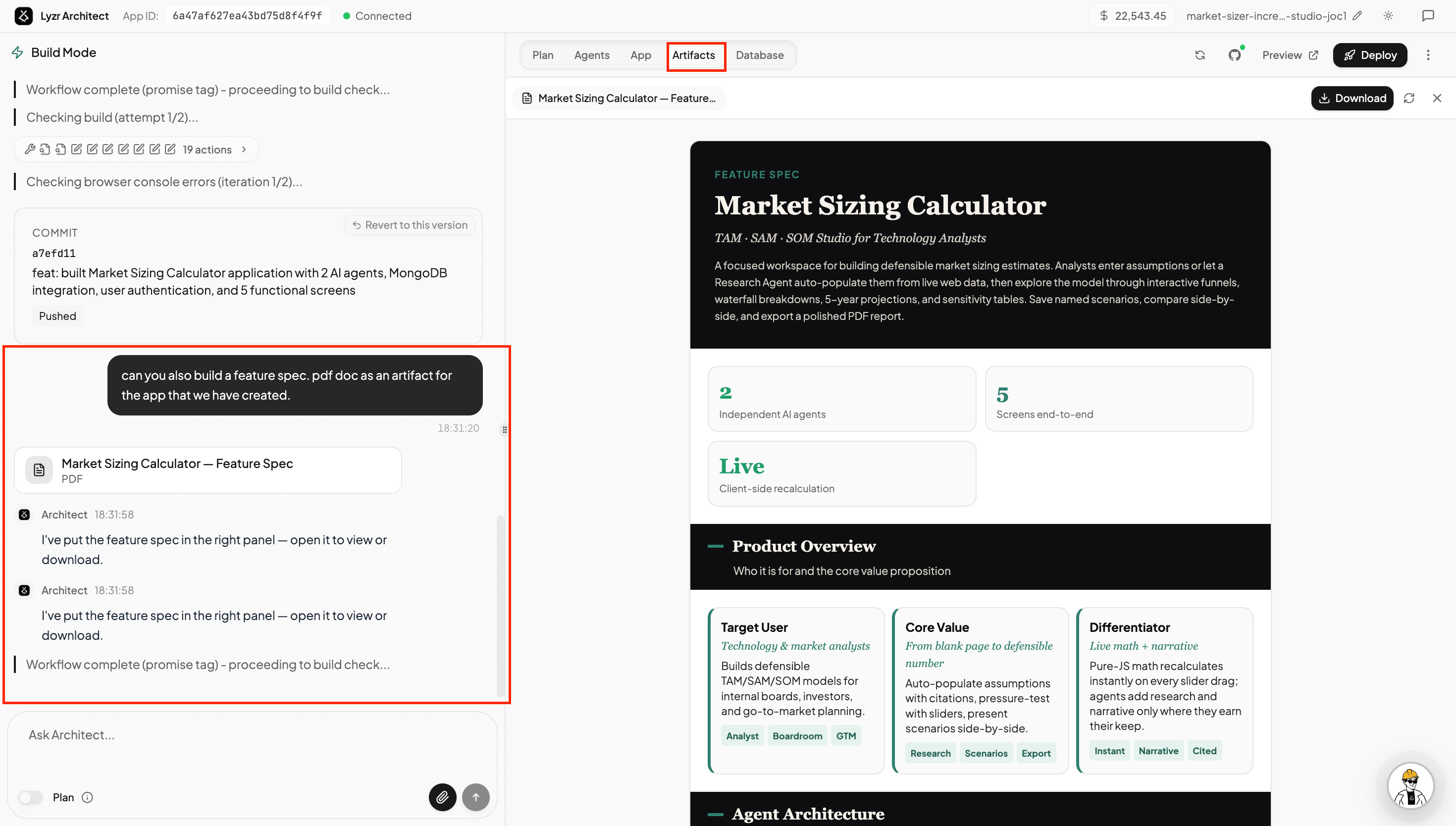1456x826 pixels.
Task: Toggle the light/dark theme sun icon
Action: (1389, 16)
